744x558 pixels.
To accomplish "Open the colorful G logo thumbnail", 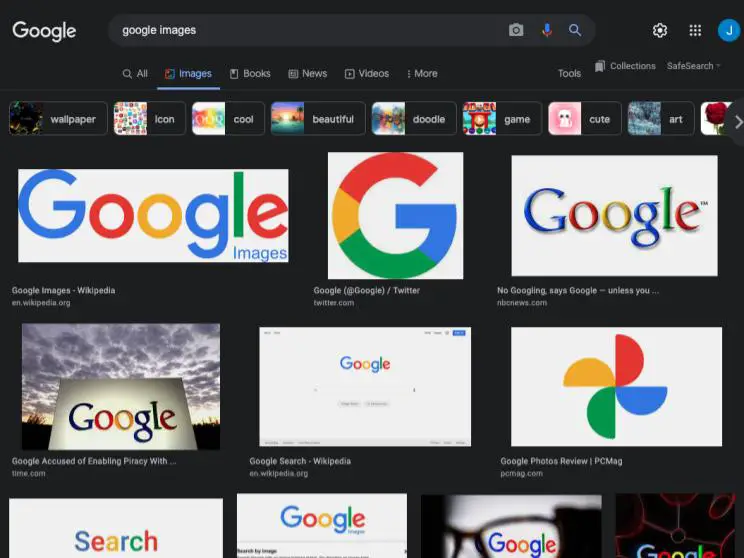I will pyautogui.click(x=395, y=215).
